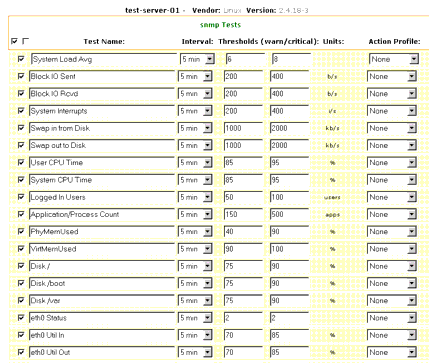The height and width of the screenshot is (363, 435).
Task: Click critical threshold for VirtMemUsed
Action: [289, 249]
